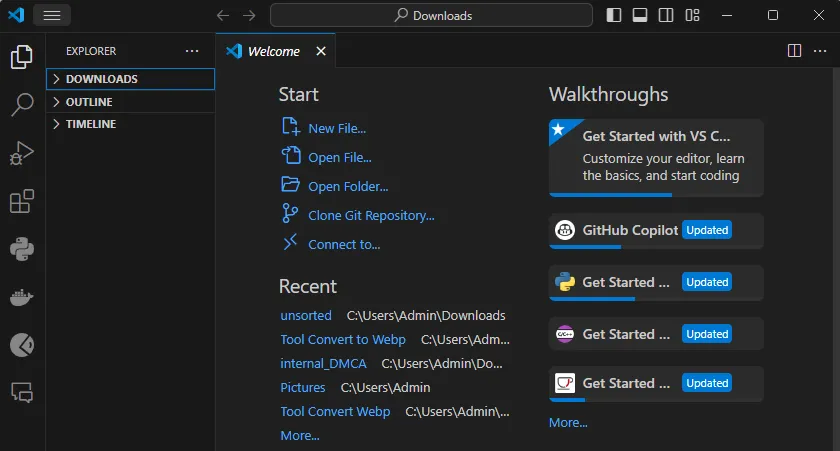Toggle primary side bar visibility

(x=614, y=16)
